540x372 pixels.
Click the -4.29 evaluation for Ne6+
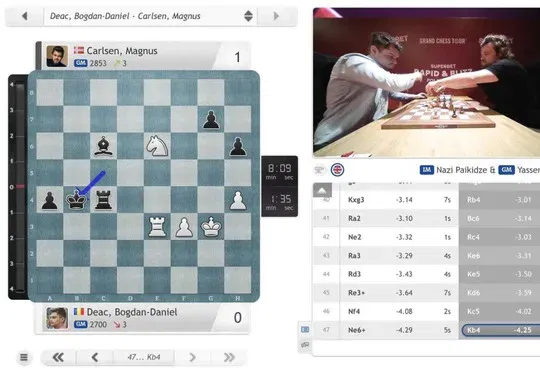[x=404, y=330]
